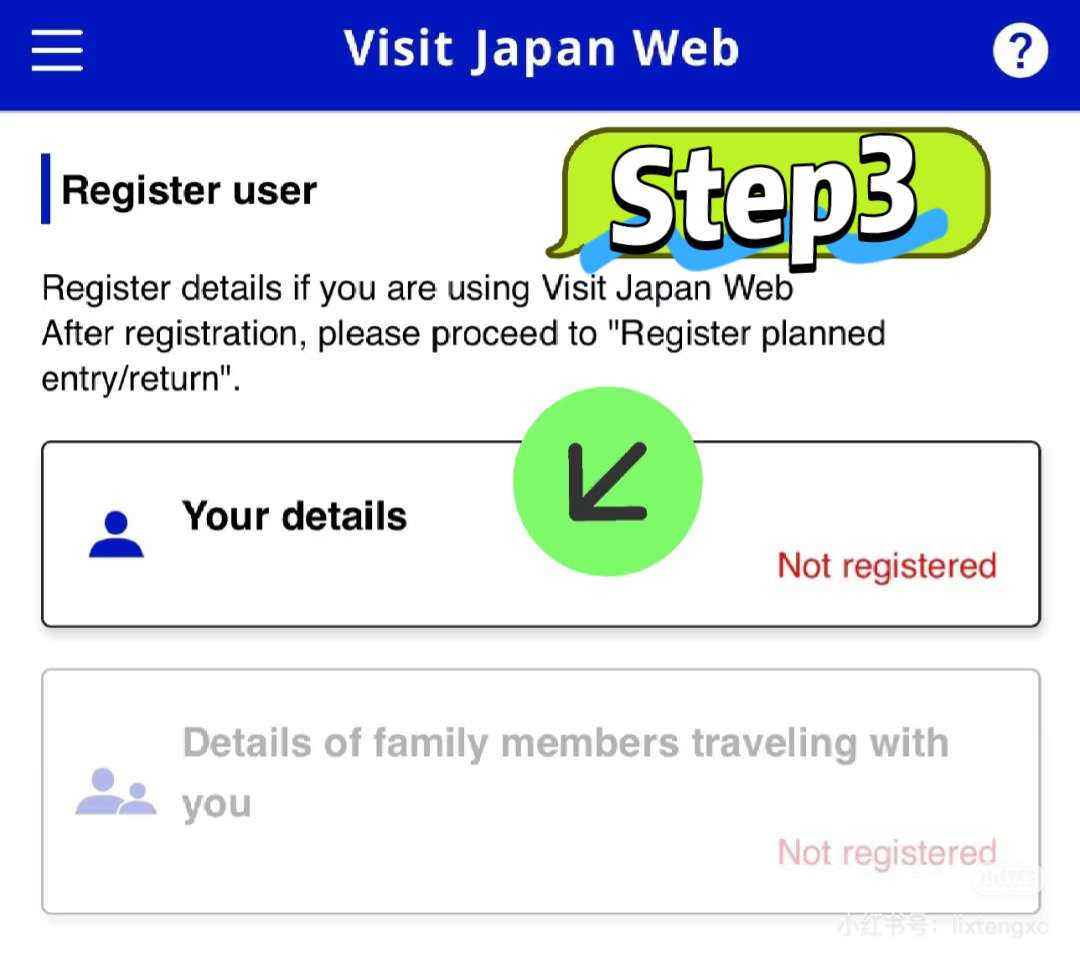This screenshot has width=1080, height=964.
Task: Open the hamburger menu
Action: point(57,50)
